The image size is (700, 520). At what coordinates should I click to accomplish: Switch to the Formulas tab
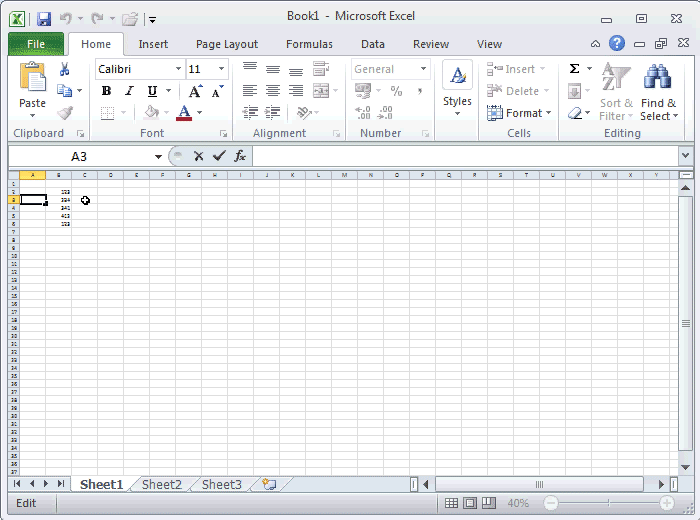point(309,44)
